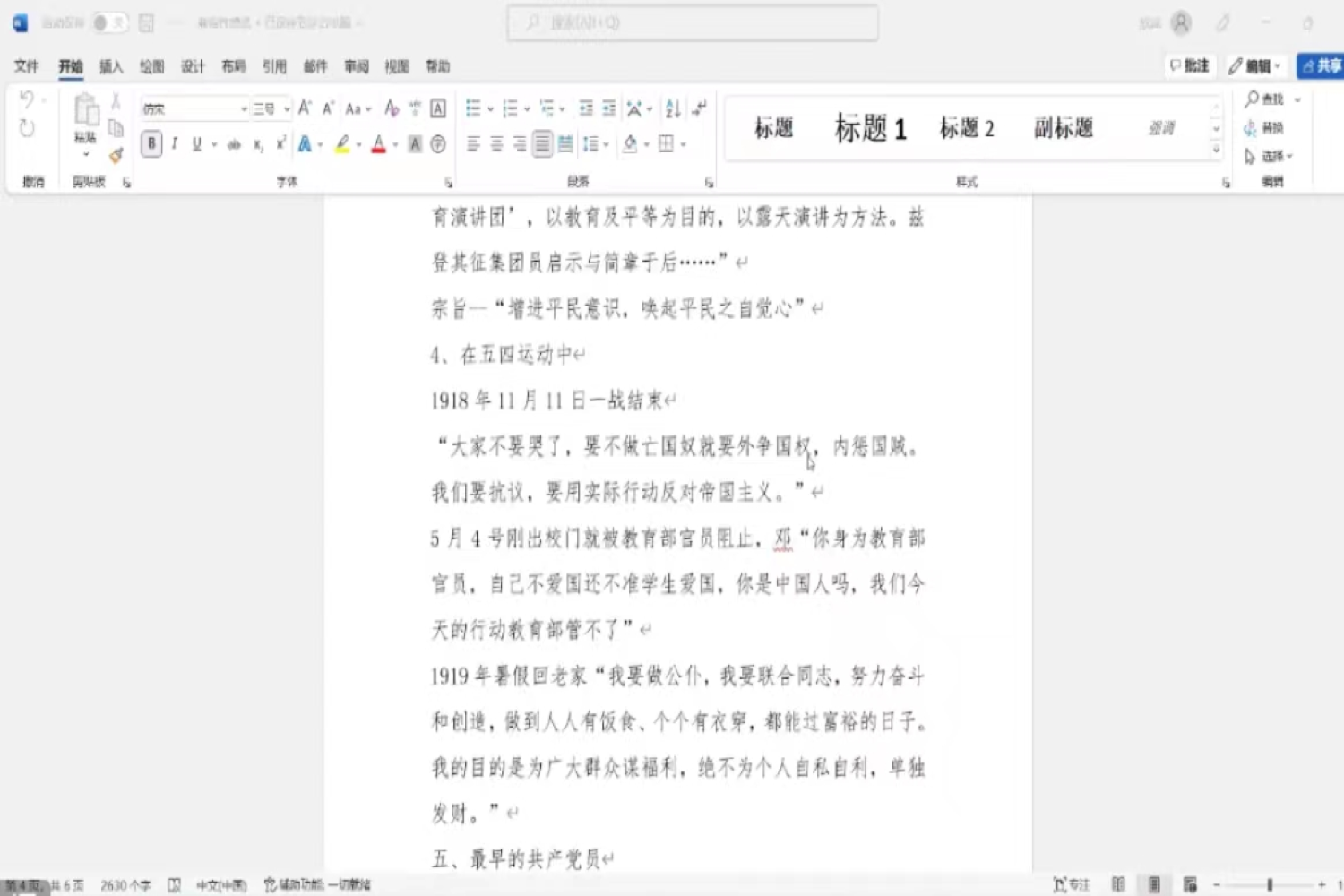Open the font size dropdown
Image resolution: width=1344 pixels, height=896 pixels.
[x=287, y=109]
